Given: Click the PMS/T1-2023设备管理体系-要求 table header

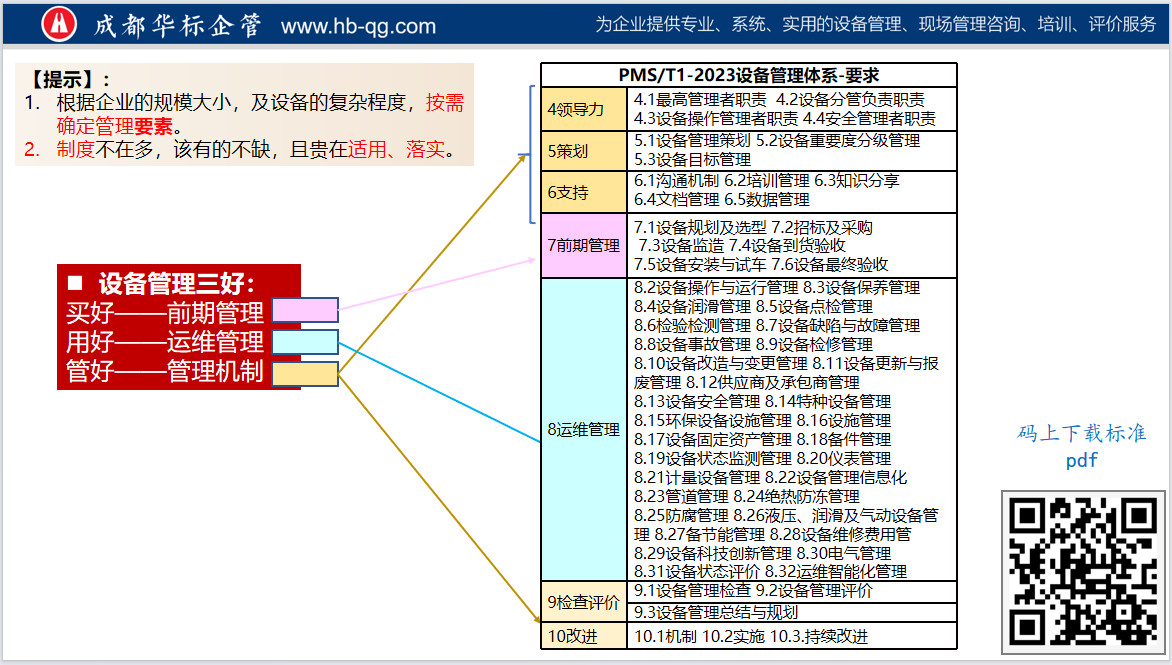Looking at the screenshot, I should point(748,76).
